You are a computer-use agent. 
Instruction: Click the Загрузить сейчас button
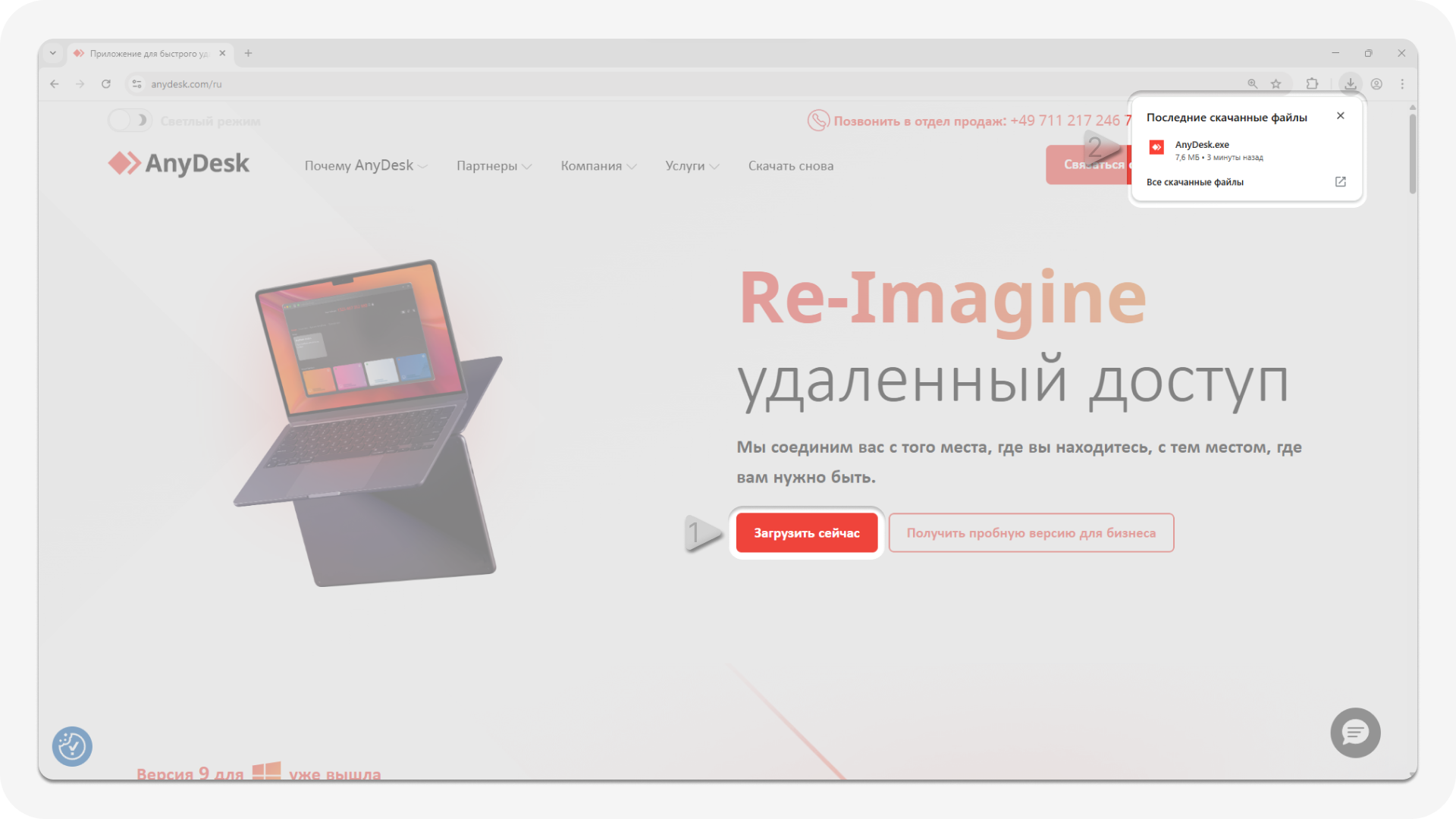pos(806,532)
